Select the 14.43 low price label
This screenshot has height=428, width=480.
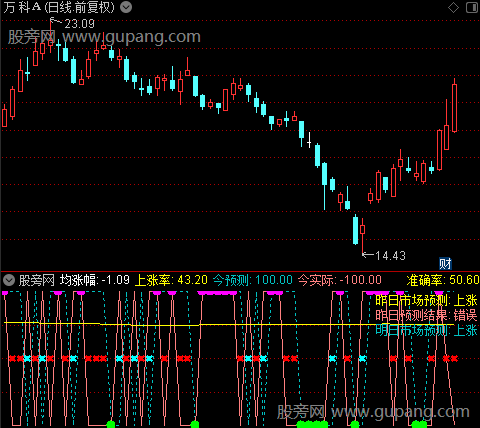[390, 256]
